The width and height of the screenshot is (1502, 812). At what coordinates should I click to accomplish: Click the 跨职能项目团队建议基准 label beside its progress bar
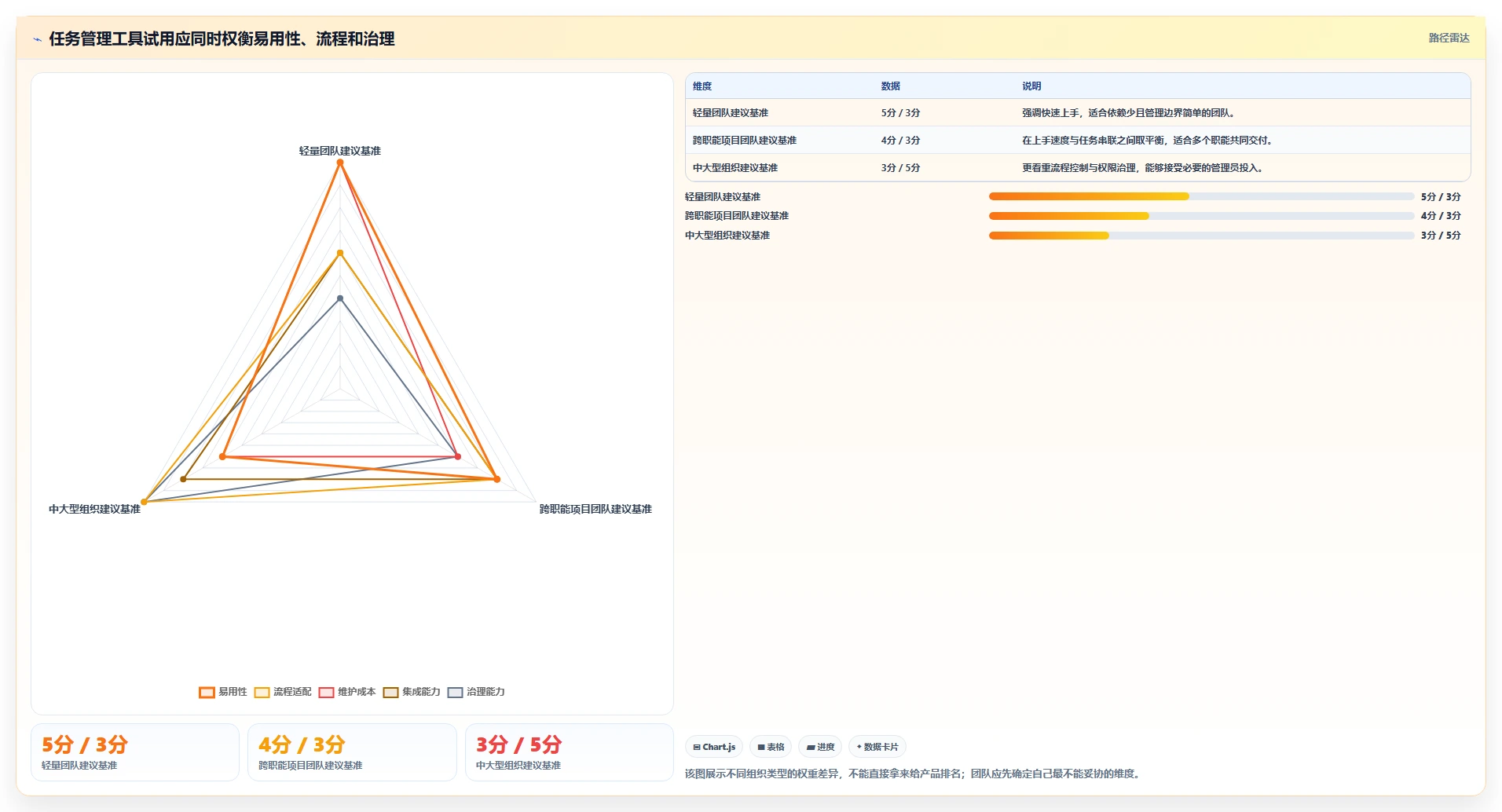[x=737, y=216]
